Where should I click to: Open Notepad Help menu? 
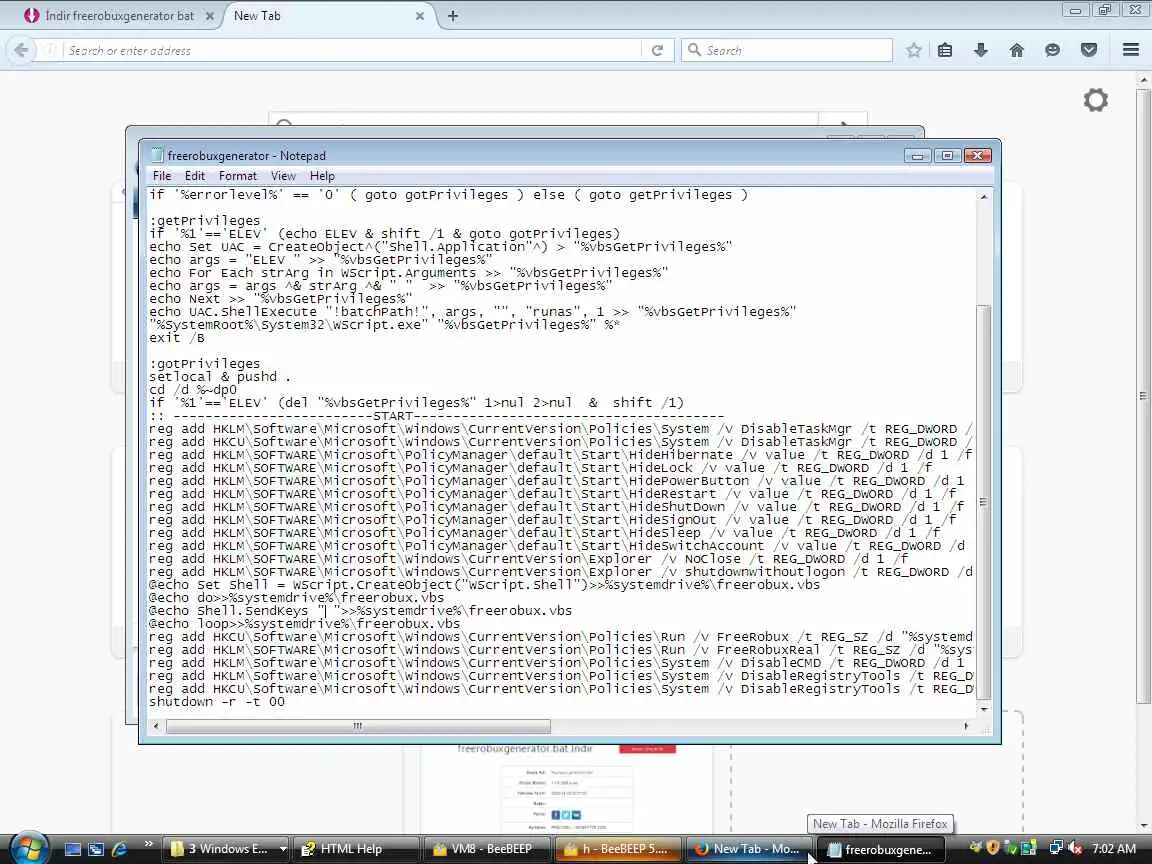pyautogui.click(x=322, y=176)
